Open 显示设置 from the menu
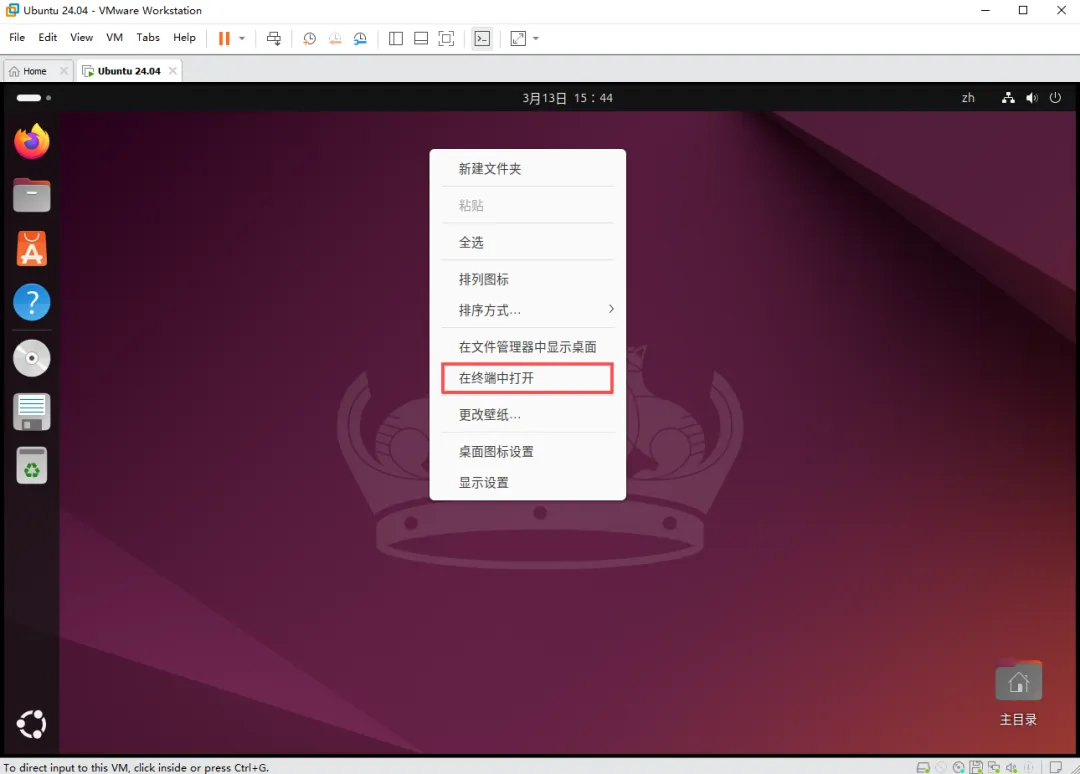The image size is (1080, 774). click(528, 483)
